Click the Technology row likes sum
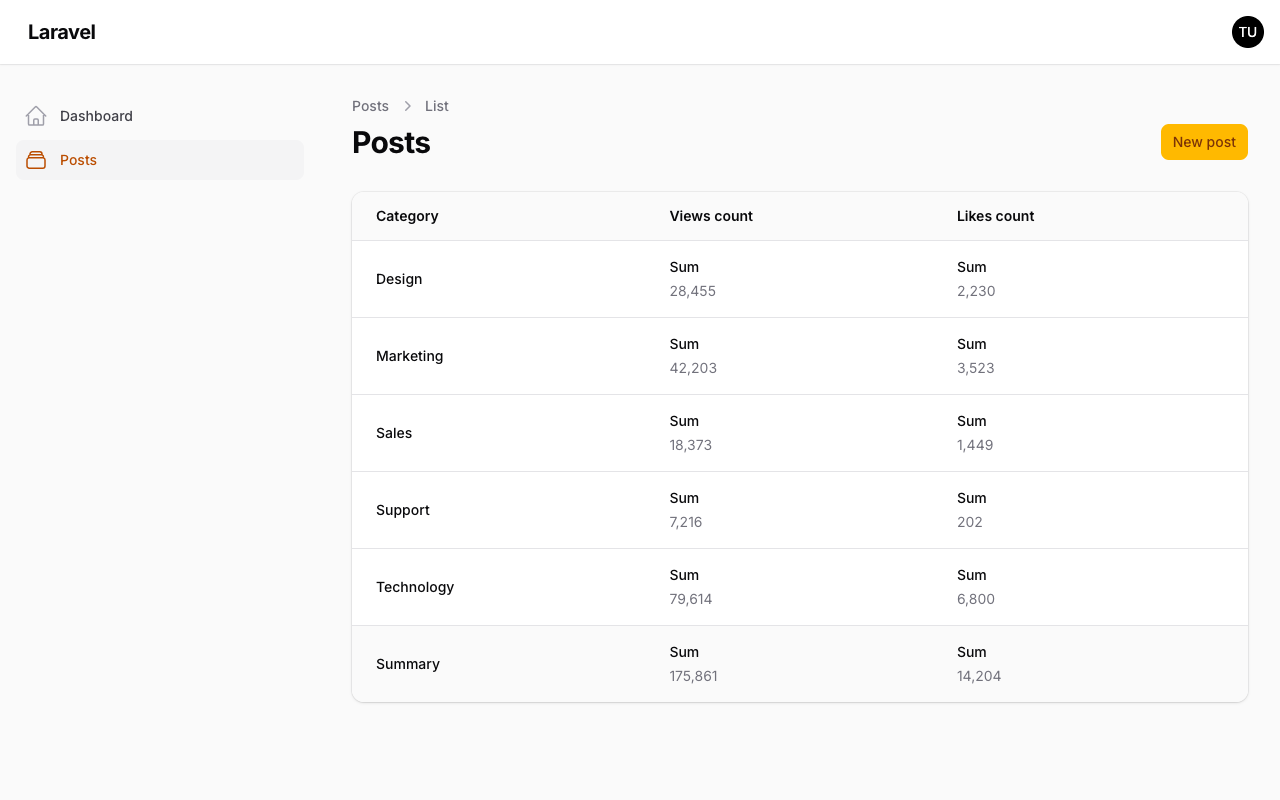Viewport: 1280px width, 800px height. pyautogui.click(x=976, y=599)
